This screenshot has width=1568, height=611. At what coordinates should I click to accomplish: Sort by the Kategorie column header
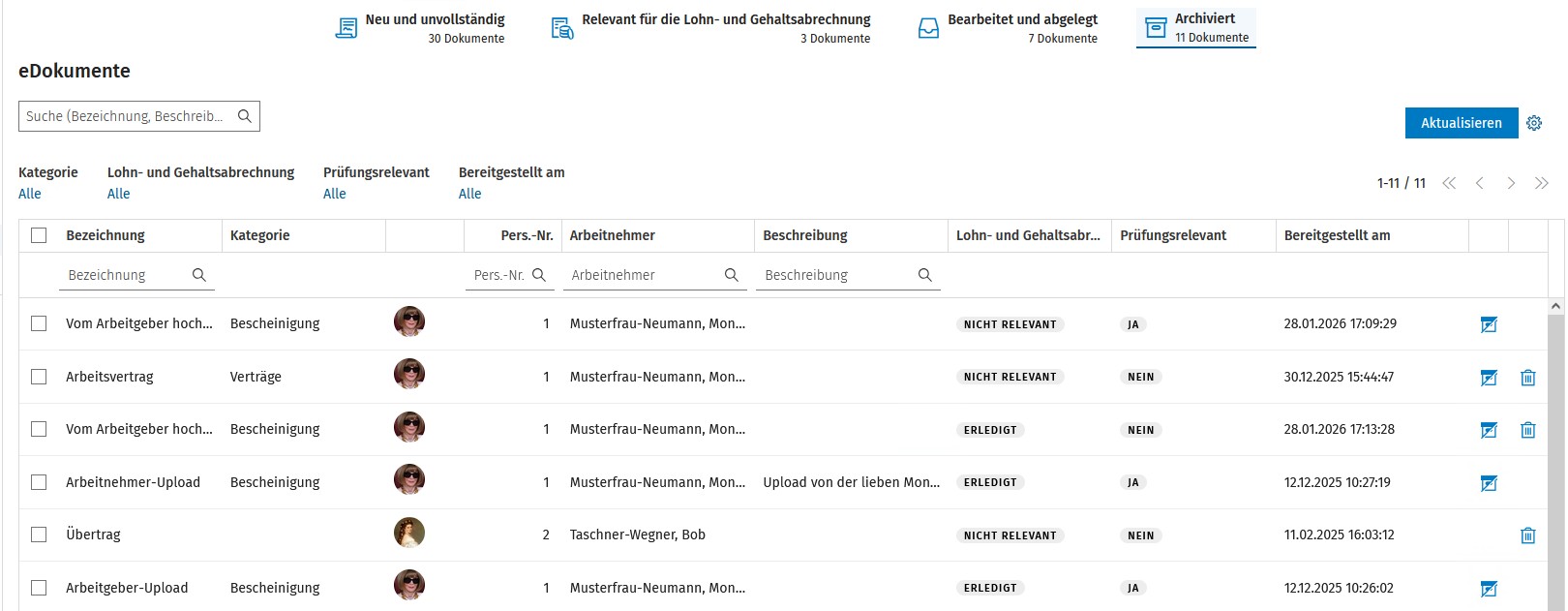(x=260, y=235)
